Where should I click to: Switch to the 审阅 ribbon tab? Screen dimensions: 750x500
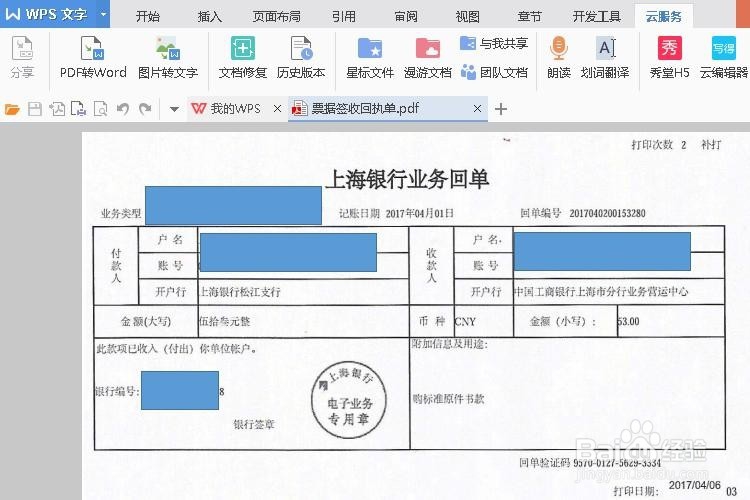click(406, 17)
